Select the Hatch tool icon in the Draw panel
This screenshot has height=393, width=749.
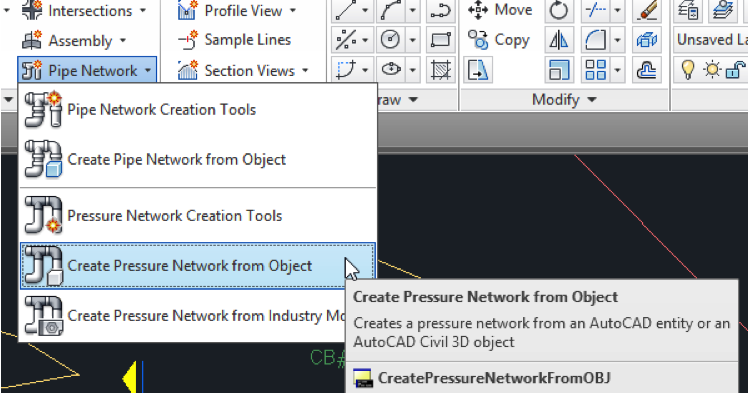[440, 70]
